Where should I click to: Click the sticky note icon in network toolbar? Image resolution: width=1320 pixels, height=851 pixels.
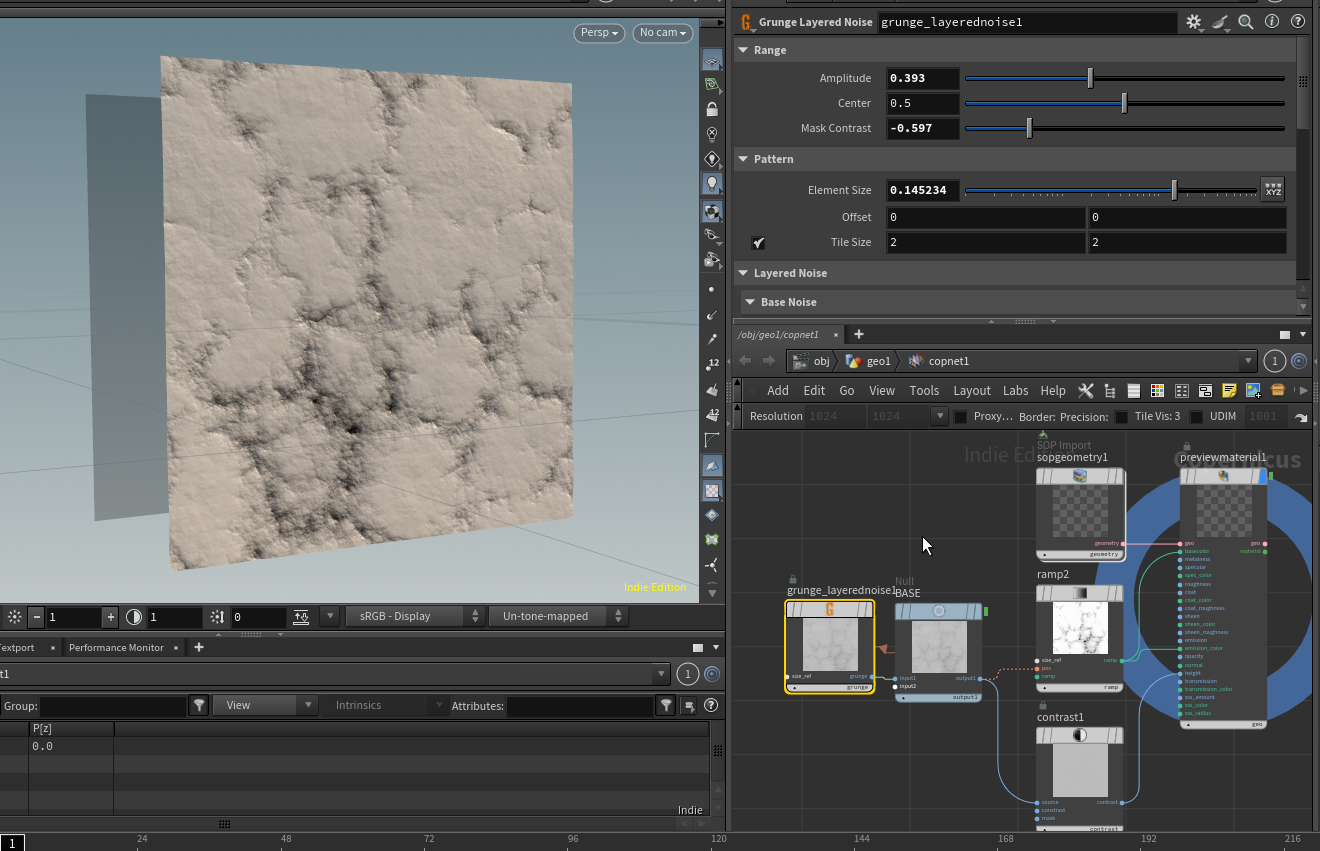click(x=1229, y=390)
